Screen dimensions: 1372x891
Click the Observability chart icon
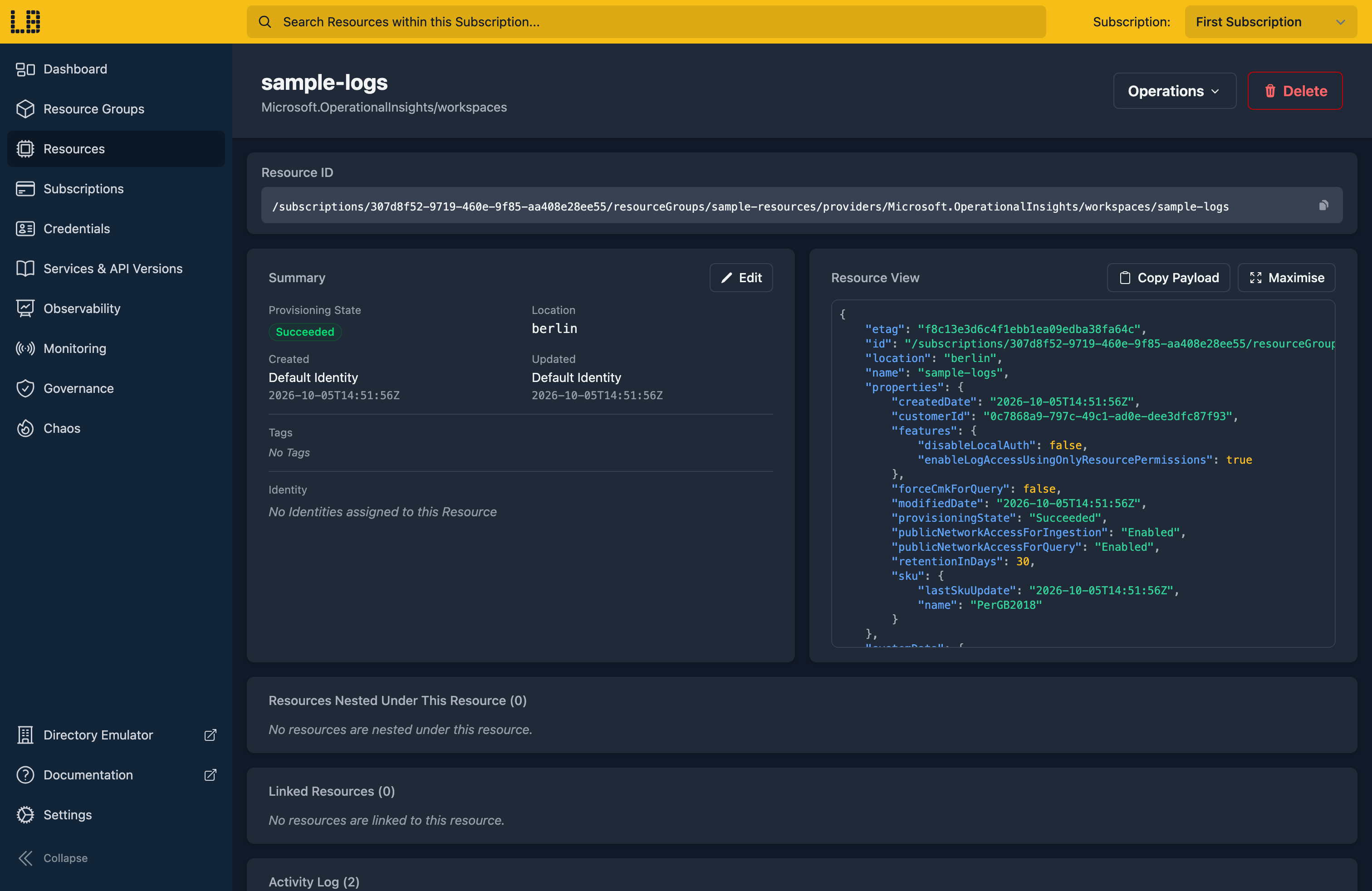(25, 308)
